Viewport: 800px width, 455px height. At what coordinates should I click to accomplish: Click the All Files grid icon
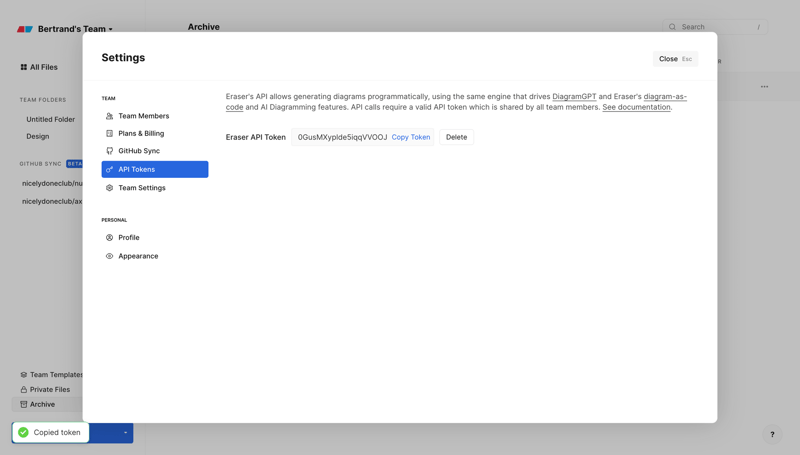(23, 67)
